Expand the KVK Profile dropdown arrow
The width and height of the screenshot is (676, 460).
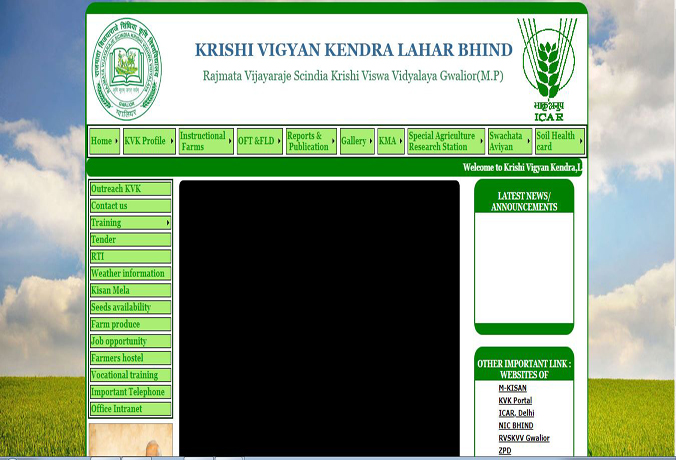pos(172,141)
